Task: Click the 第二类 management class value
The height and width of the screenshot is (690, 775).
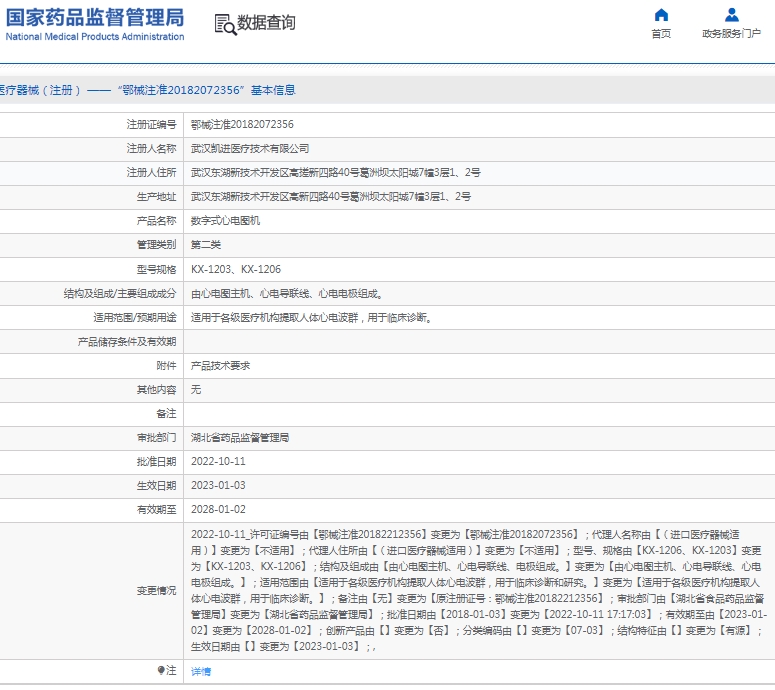Action: pos(206,245)
